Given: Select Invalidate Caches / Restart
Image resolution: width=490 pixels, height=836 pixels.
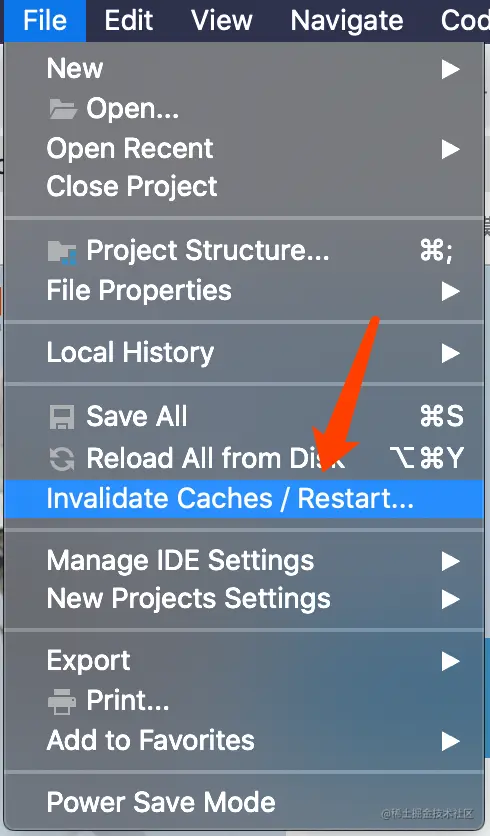Looking at the screenshot, I should coord(244,499).
